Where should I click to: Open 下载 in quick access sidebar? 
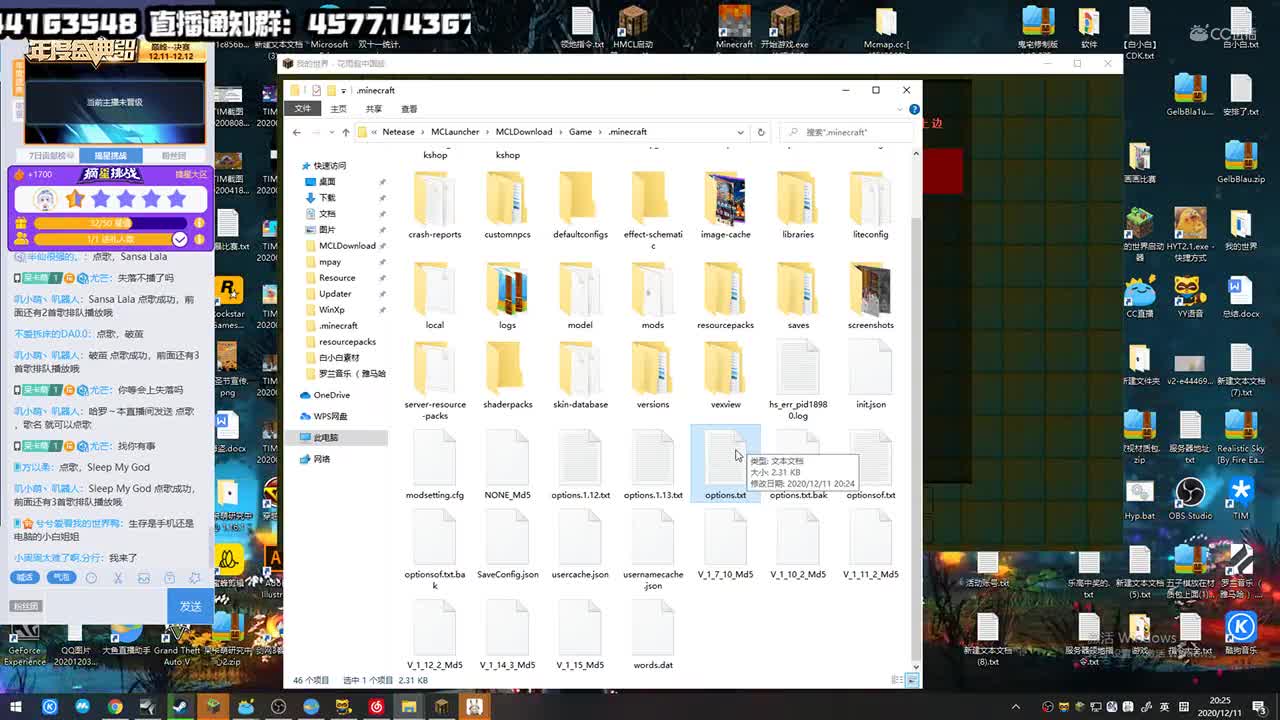click(327, 198)
